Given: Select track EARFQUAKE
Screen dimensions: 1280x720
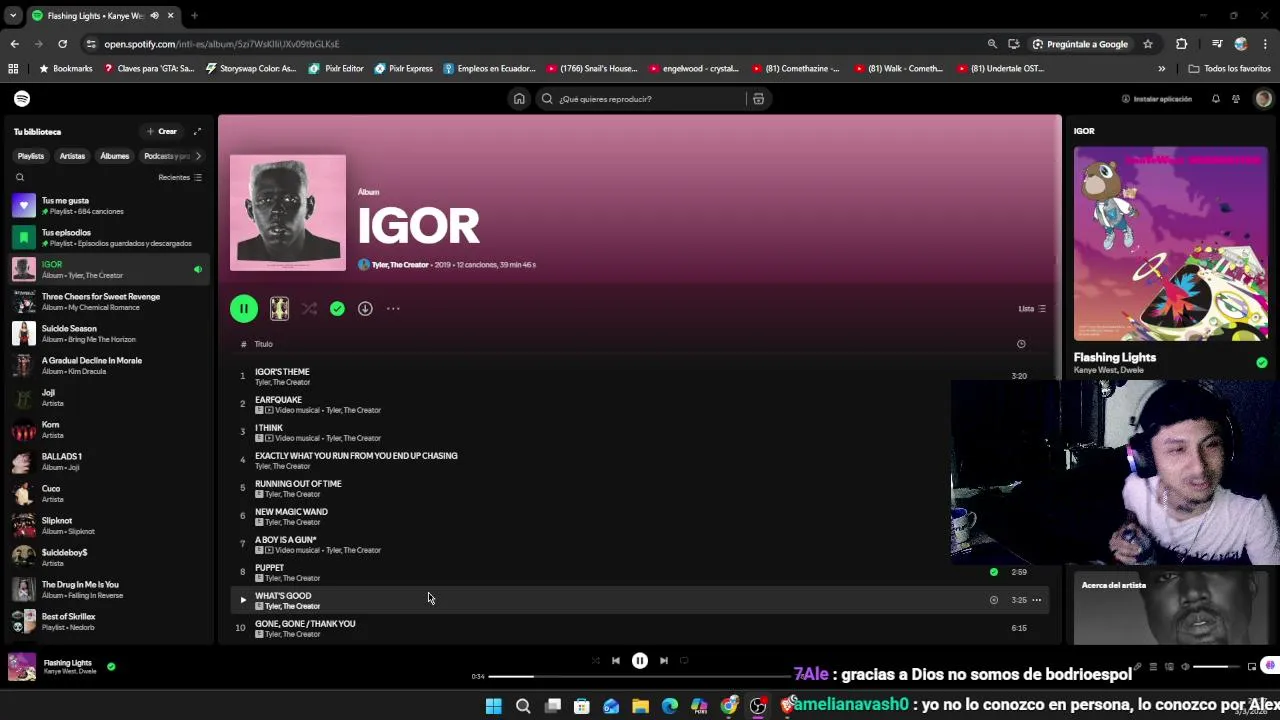Looking at the screenshot, I should coord(640,404).
